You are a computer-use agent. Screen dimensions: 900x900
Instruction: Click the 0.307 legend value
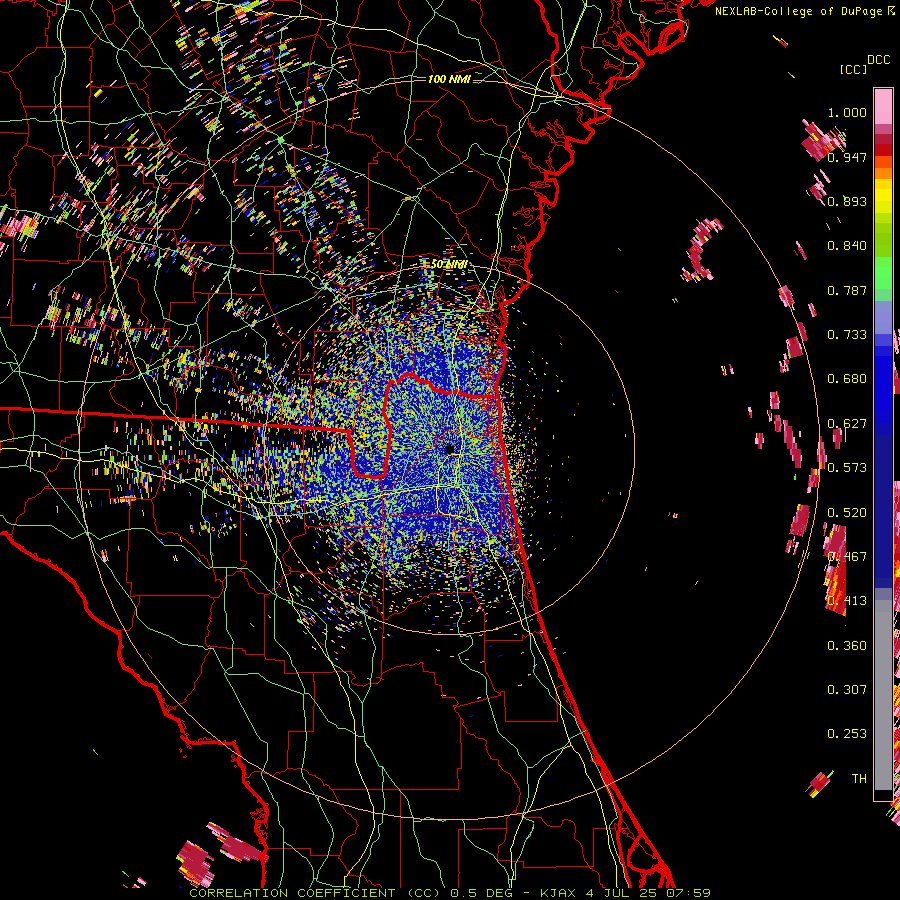tap(847, 690)
